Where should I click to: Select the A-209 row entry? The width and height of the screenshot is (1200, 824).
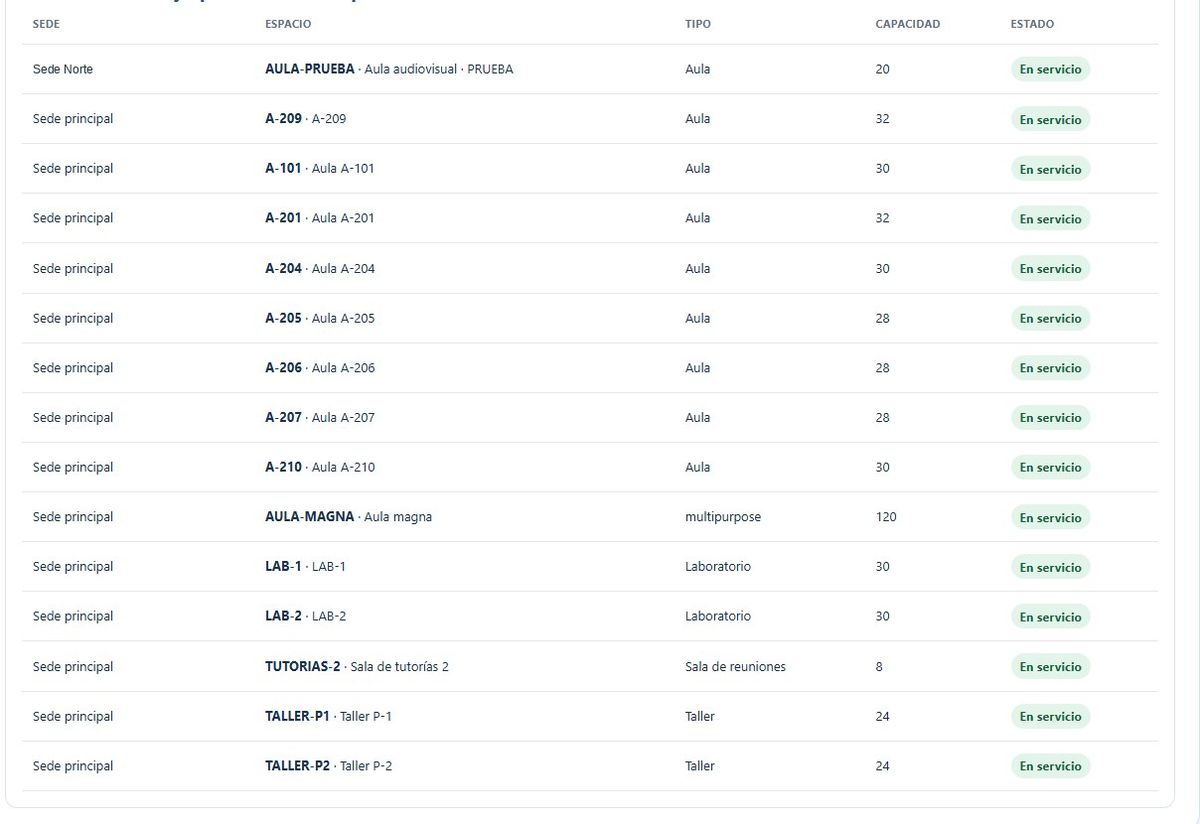[x=590, y=119]
